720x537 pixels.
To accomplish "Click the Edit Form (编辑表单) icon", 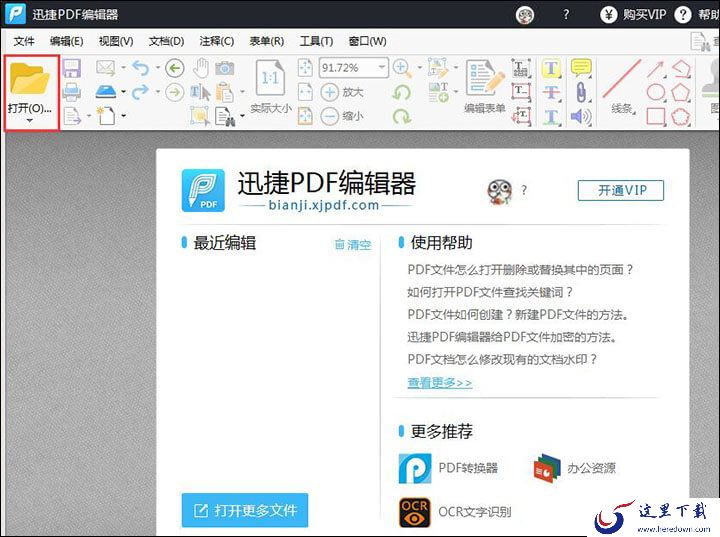I will pyautogui.click(x=485, y=77).
